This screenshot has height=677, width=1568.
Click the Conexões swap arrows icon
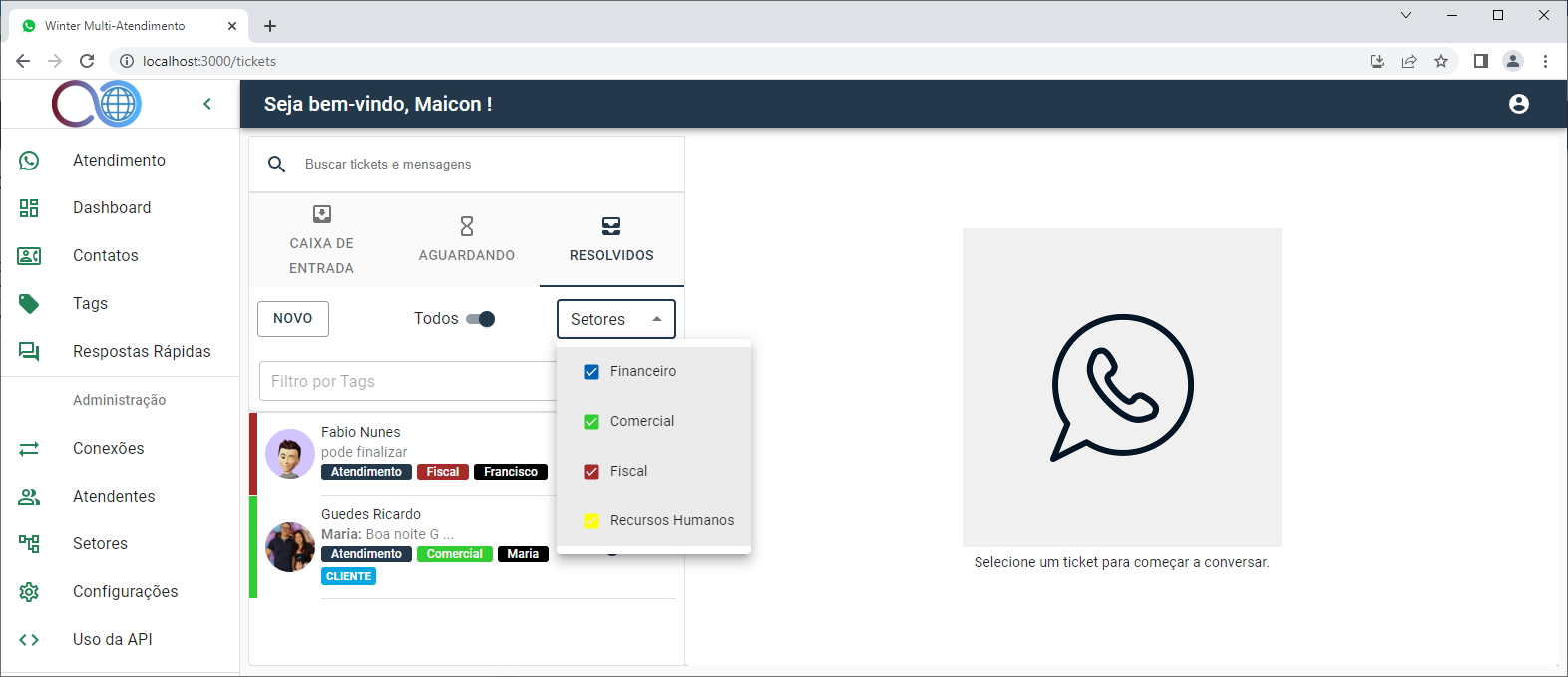tap(29, 449)
